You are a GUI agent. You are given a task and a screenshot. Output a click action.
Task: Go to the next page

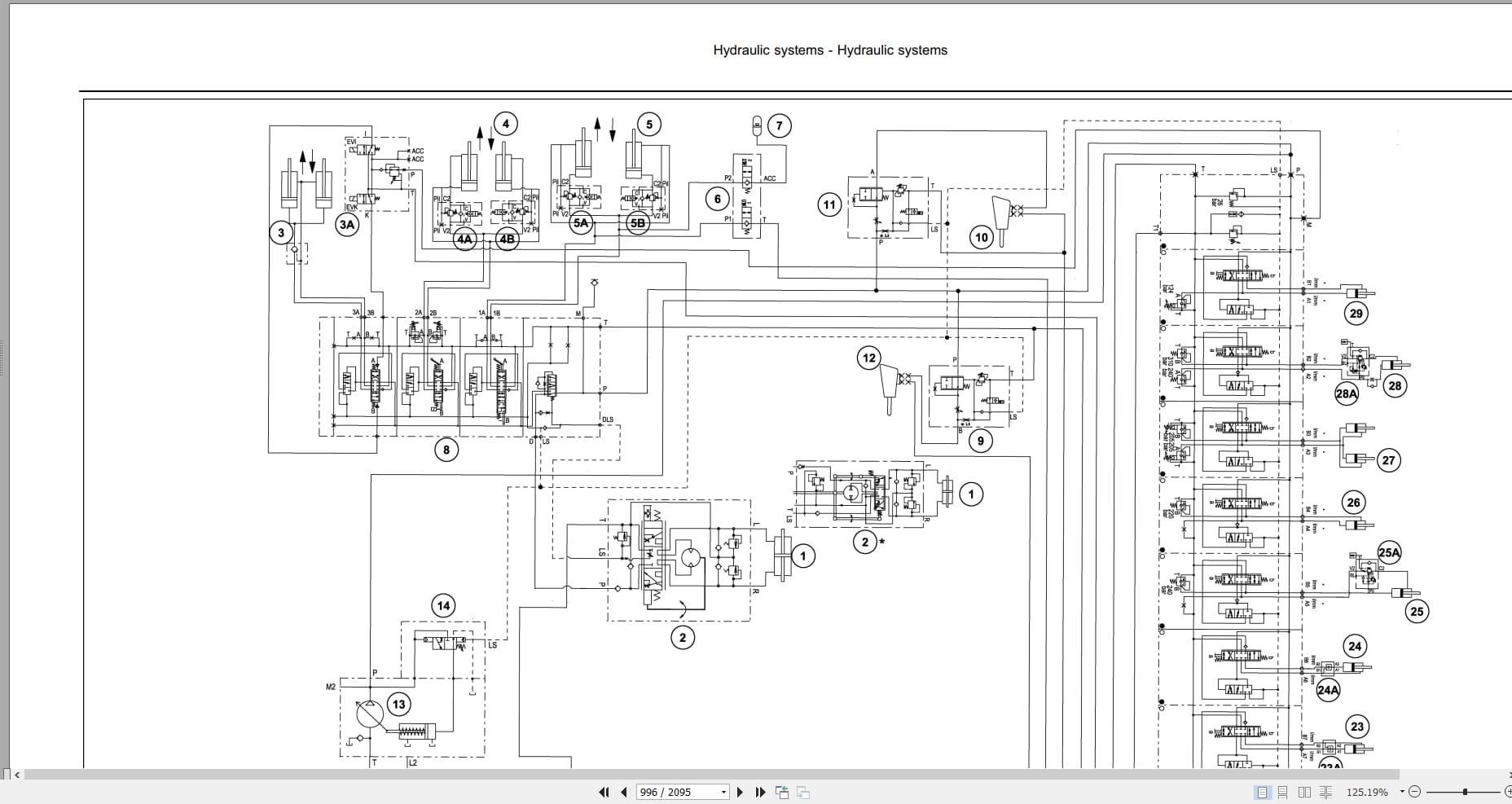click(x=740, y=792)
